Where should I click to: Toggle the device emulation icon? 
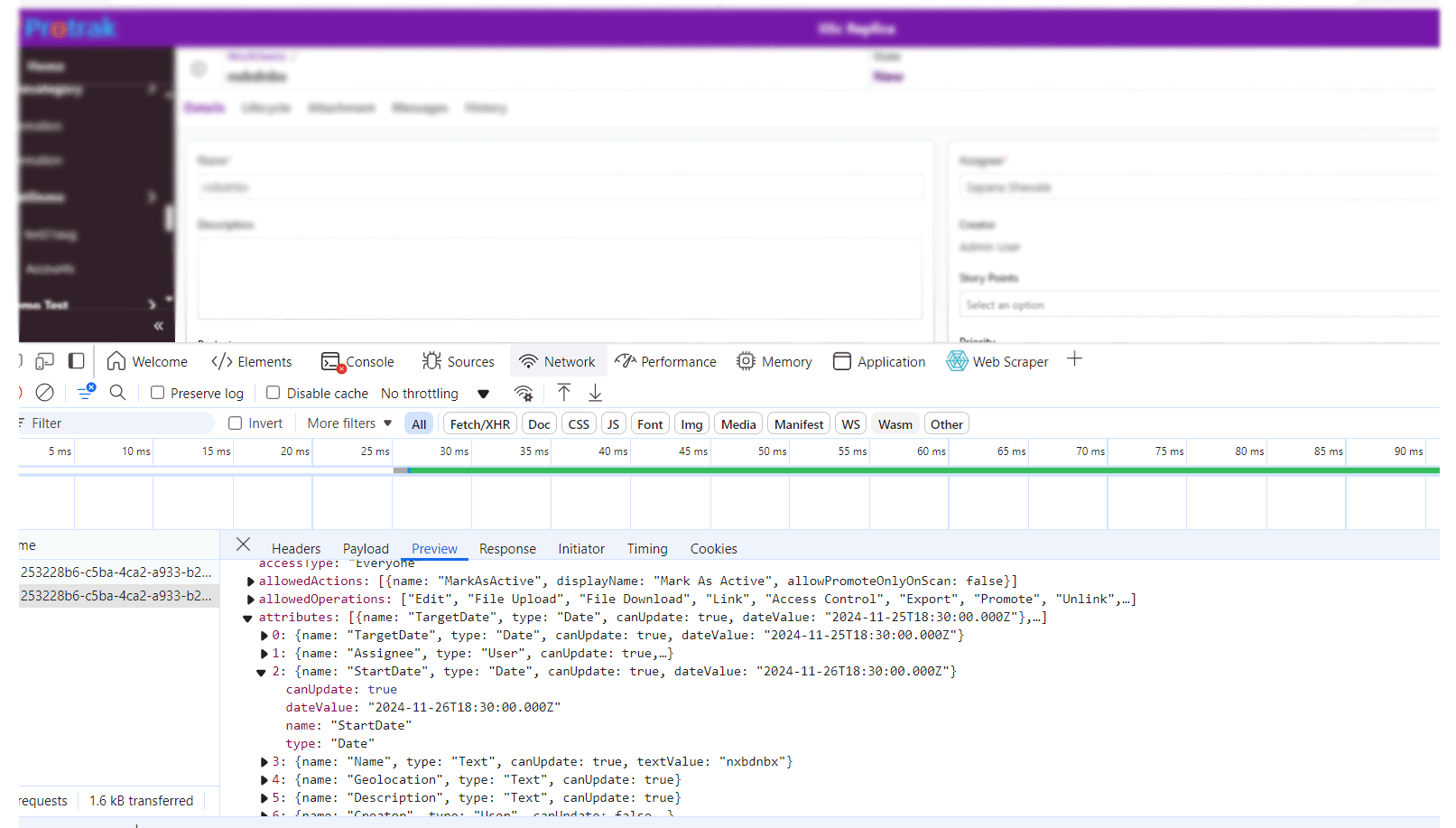pyautogui.click(x=44, y=361)
